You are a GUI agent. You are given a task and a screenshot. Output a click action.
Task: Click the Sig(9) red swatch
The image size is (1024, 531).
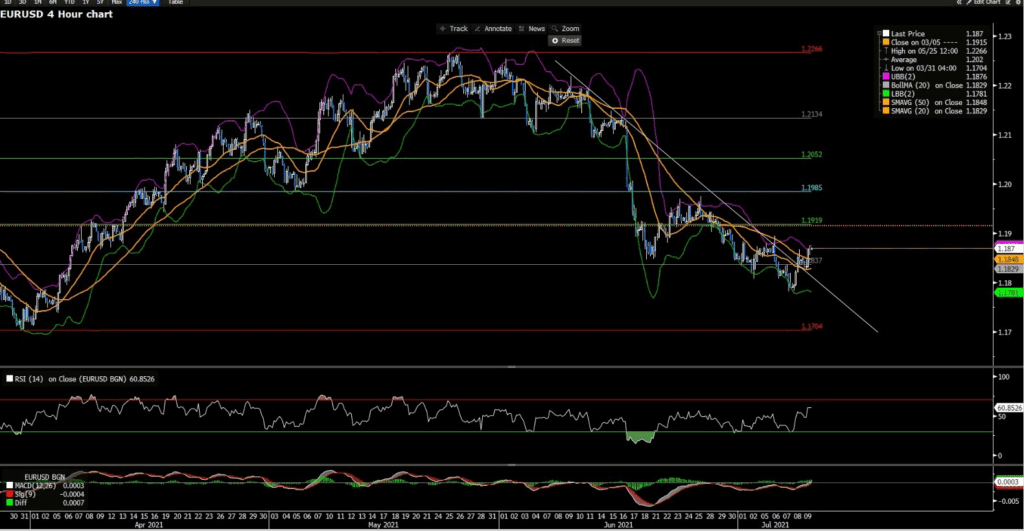coord(10,494)
